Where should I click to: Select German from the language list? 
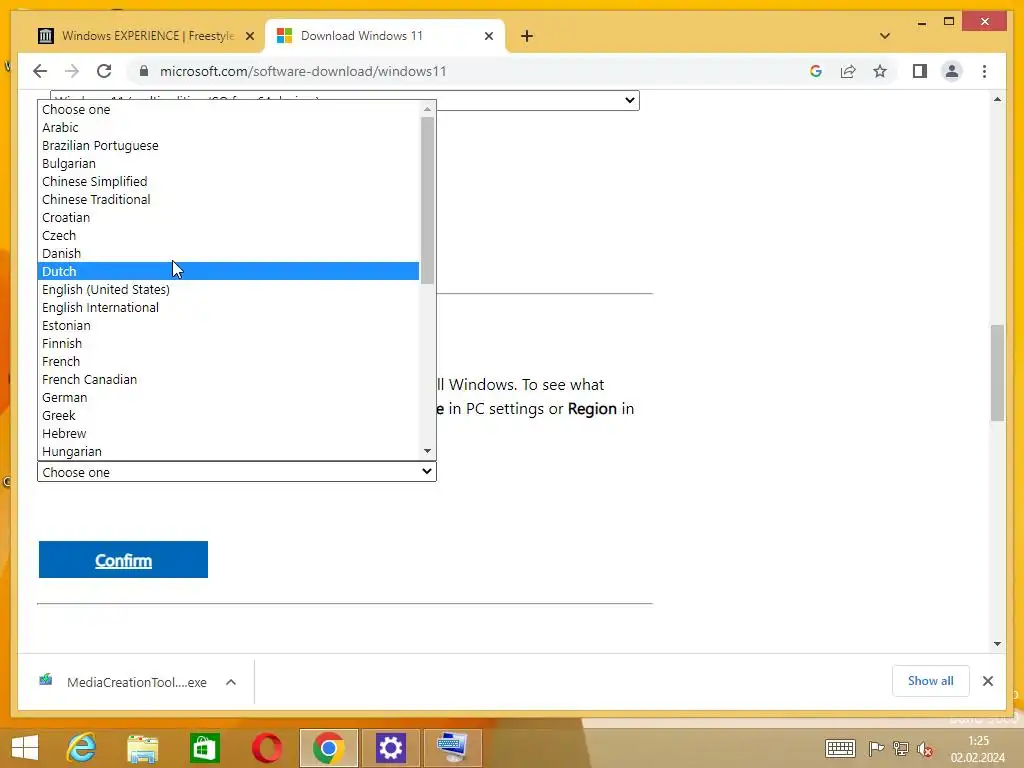click(x=228, y=396)
